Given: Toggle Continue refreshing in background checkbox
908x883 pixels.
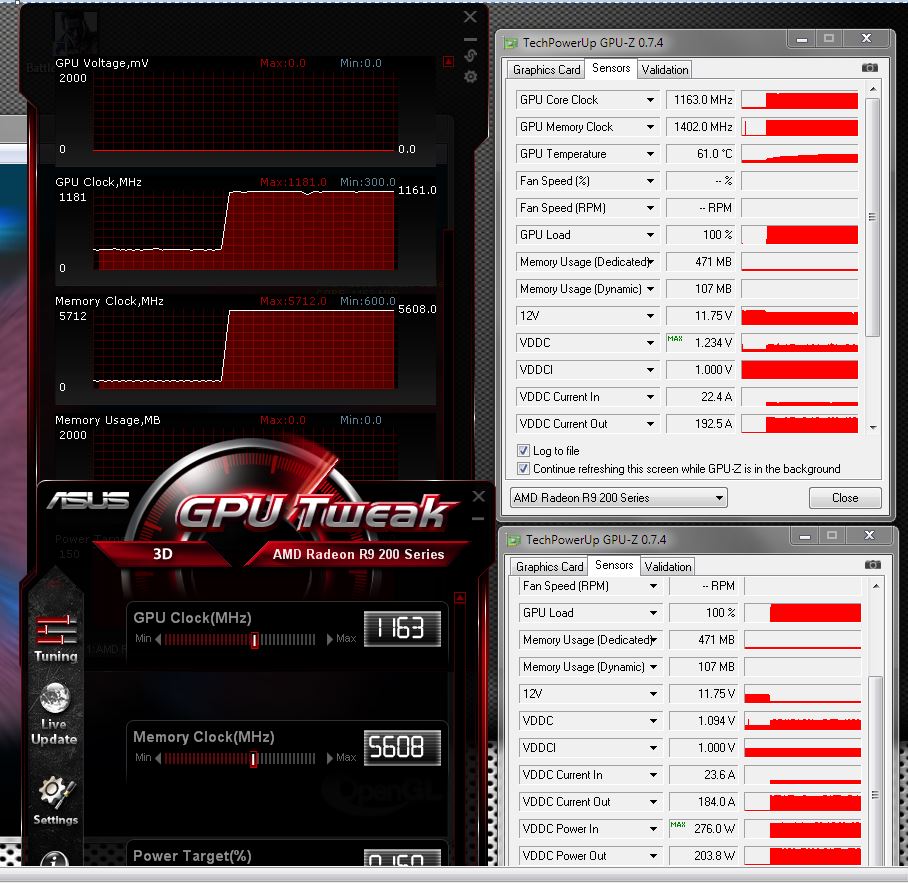Looking at the screenshot, I should [523, 468].
